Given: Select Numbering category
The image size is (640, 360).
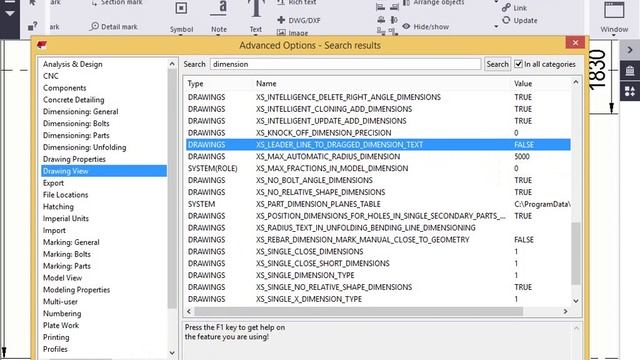Looking at the screenshot, I should pos(62,313).
